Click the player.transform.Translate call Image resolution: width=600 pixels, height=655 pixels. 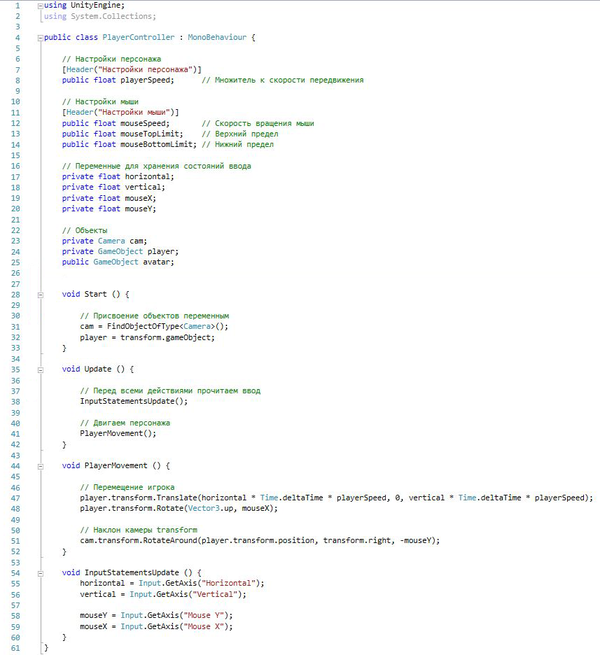(x=140, y=497)
